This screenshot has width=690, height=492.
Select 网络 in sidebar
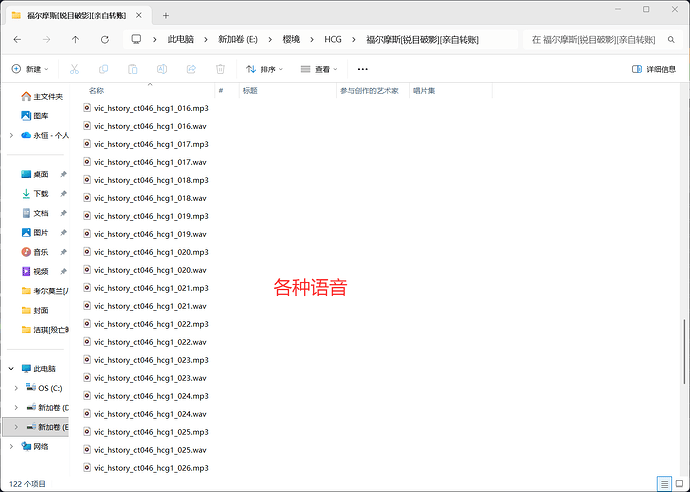tap(35, 446)
